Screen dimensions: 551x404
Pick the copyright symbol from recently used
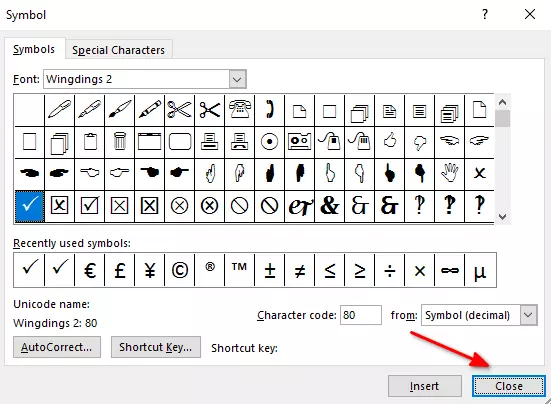(180, 270)
